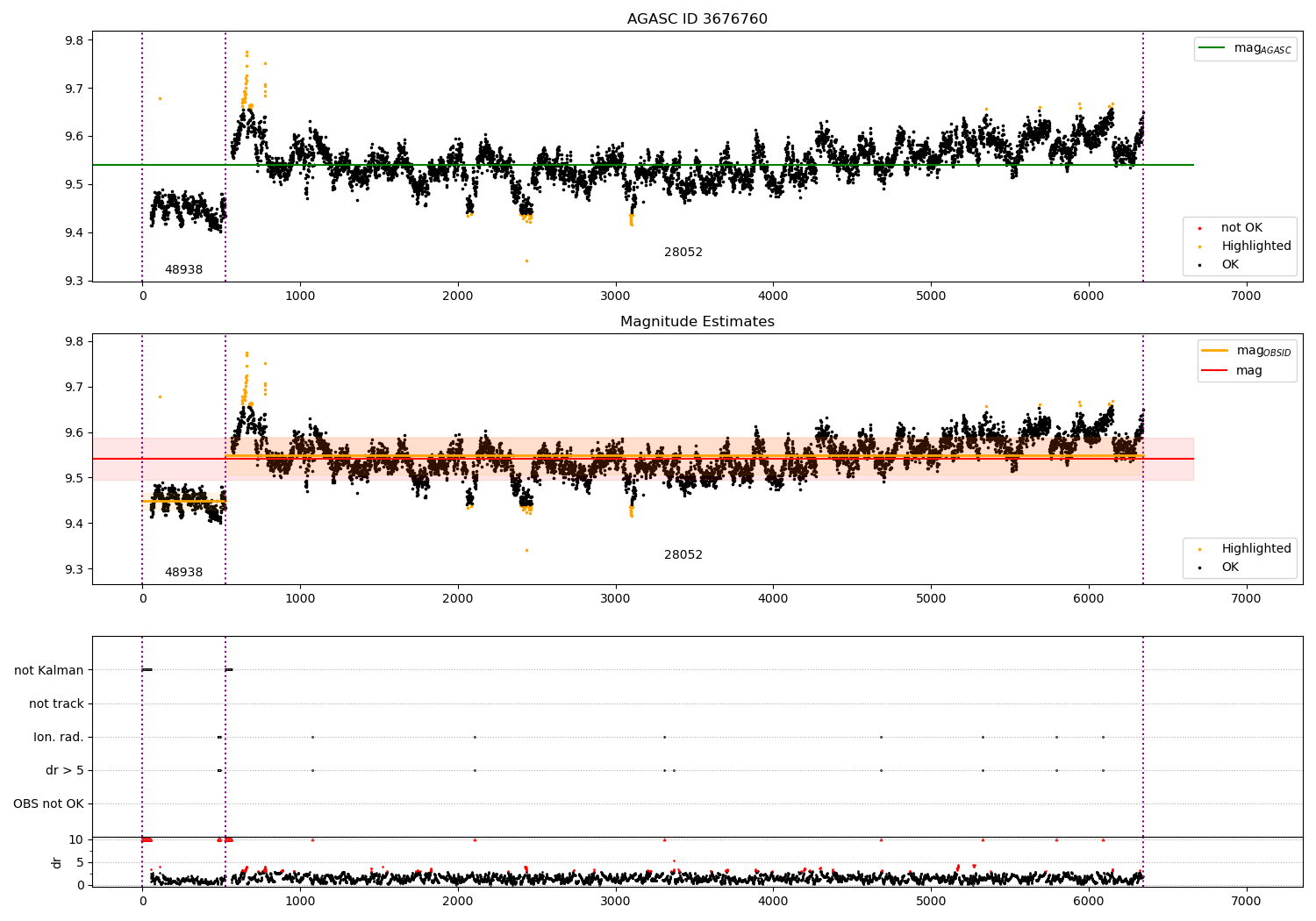The image size is (1316, 921).
Task: Click the 'Ion. rad.' row label
Action: [59, 738]
